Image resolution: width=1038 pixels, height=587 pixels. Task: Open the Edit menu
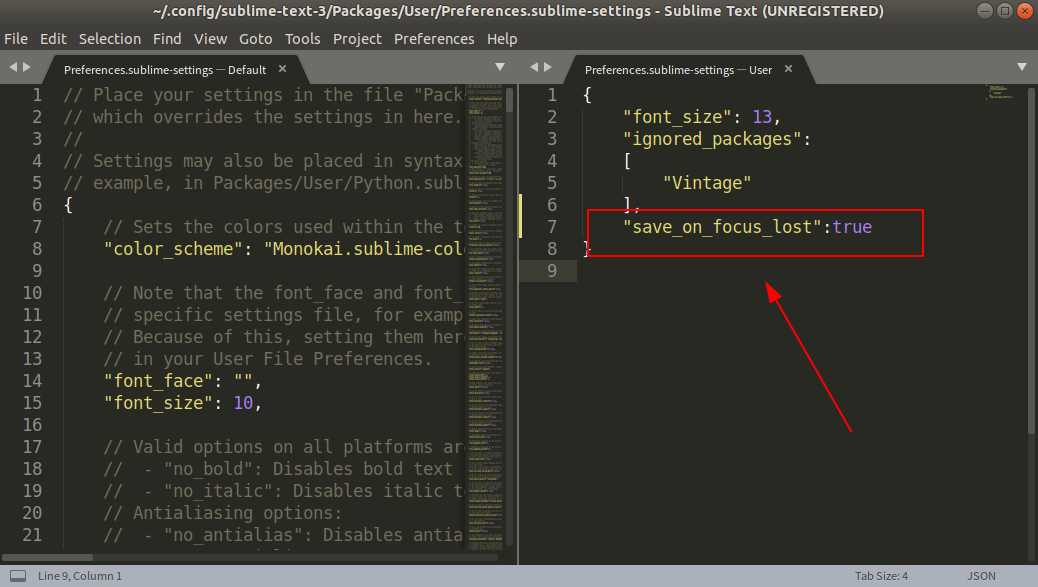pos(53,39)
